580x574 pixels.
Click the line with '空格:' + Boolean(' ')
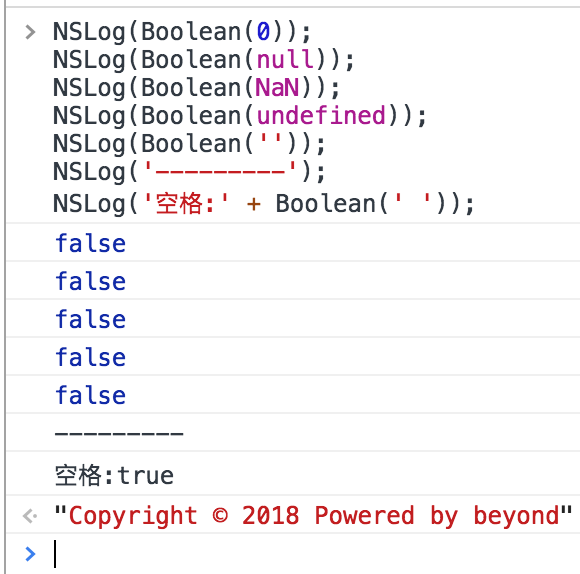[263, 204]
